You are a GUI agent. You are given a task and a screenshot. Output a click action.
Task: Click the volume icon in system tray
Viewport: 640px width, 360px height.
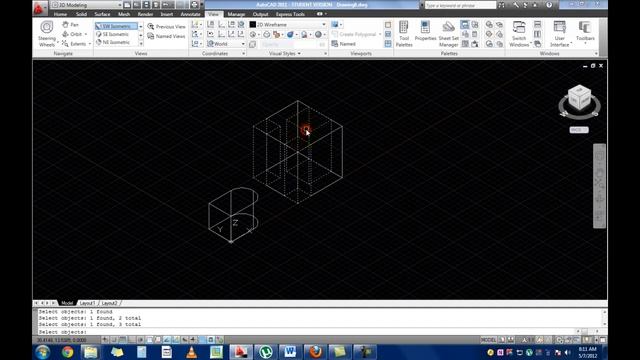tap(568, 352)
